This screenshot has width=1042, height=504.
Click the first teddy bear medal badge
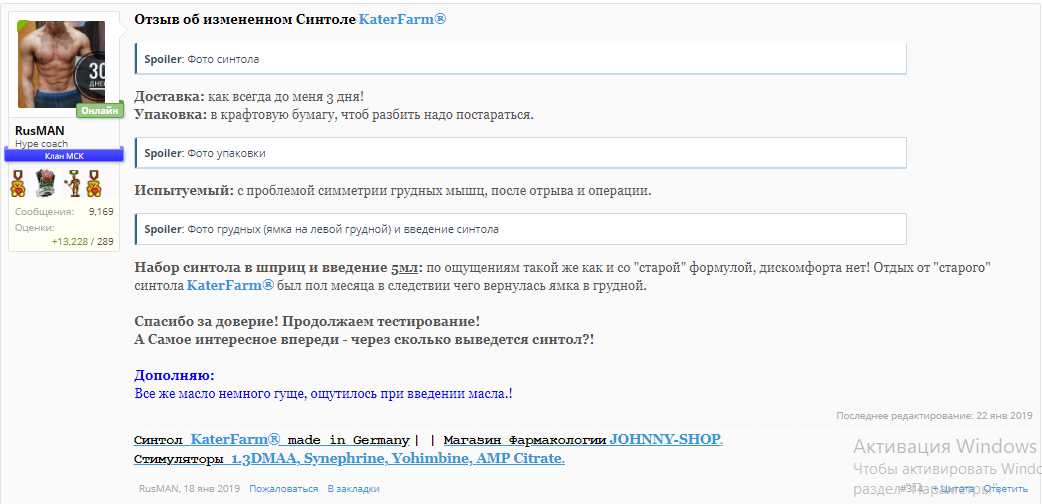19,183
